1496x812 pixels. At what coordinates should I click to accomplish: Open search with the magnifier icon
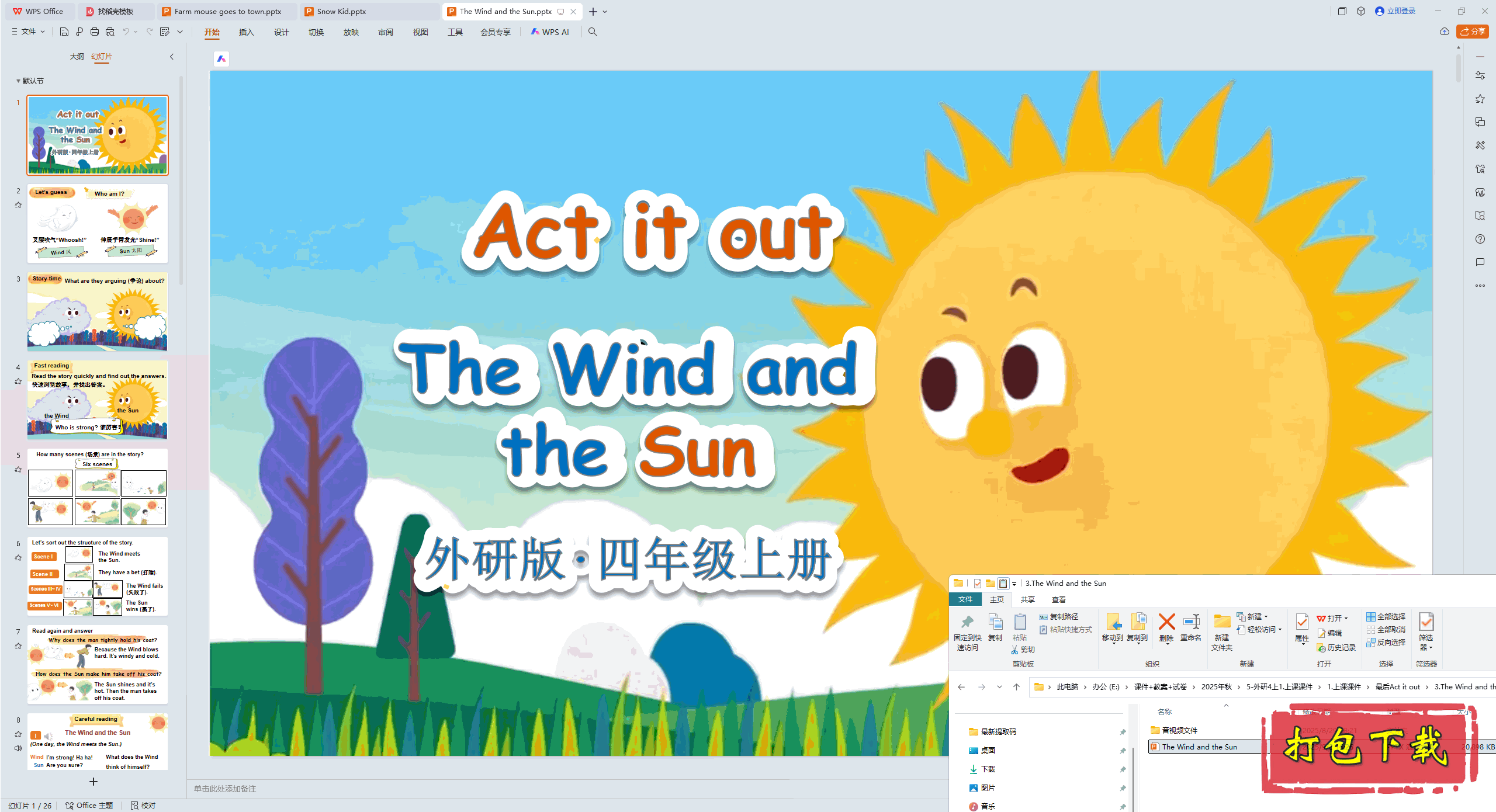click(x=593, y=32)
